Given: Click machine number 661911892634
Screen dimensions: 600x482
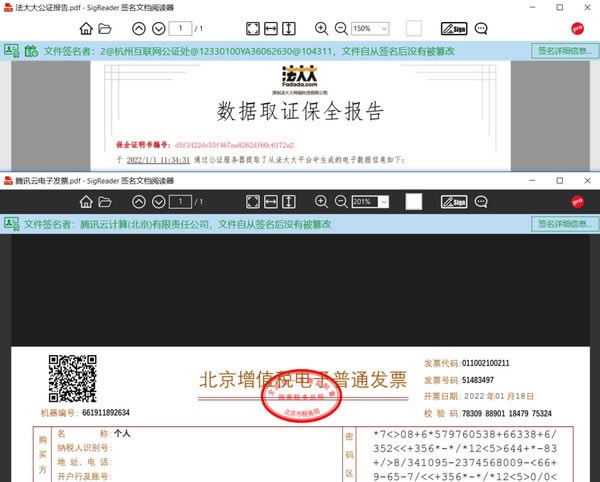Looking at the screenshot, I should (106, 413).
